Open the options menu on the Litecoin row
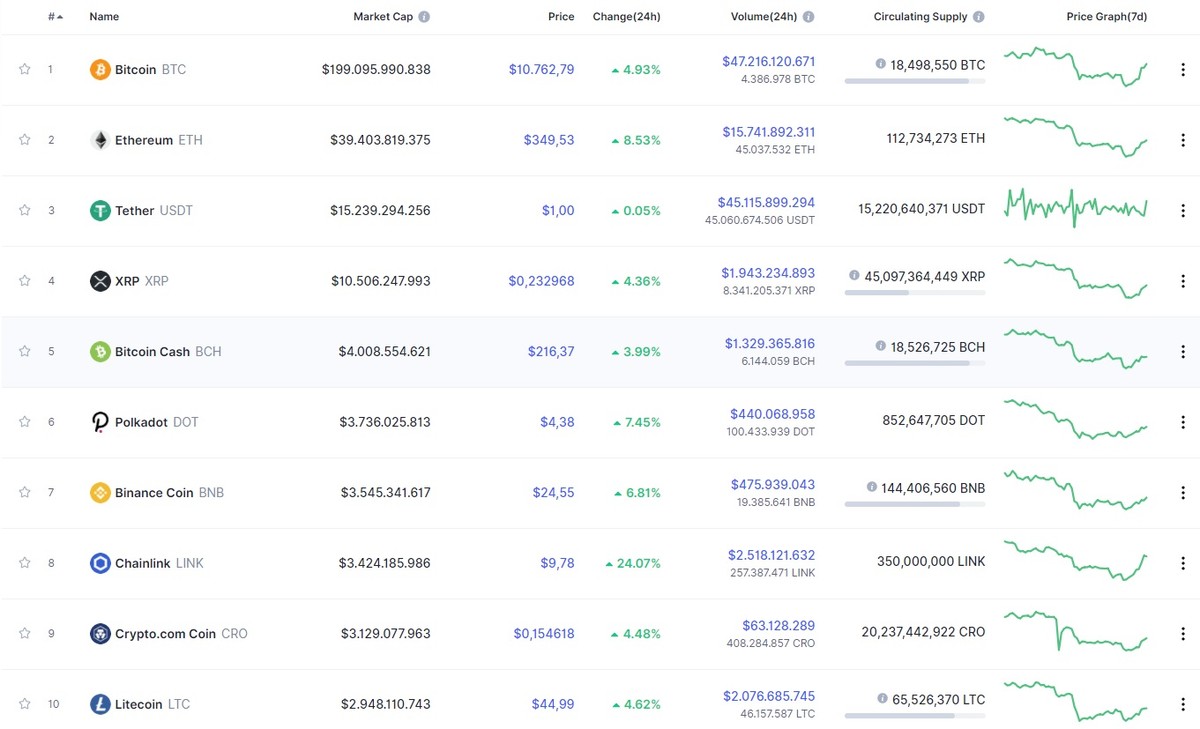 1183,704
